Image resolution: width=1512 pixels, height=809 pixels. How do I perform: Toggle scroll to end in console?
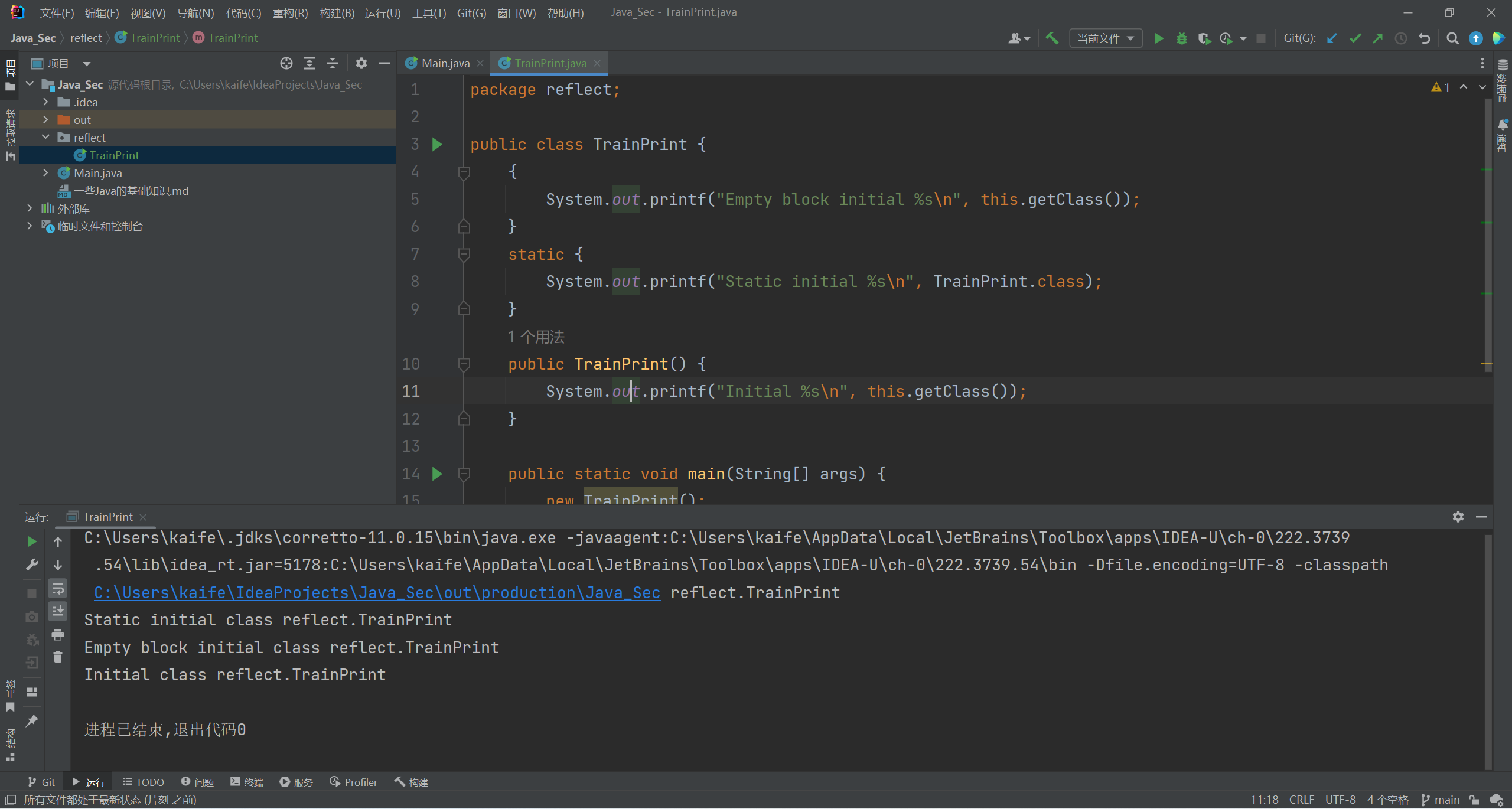pos(58,611)
